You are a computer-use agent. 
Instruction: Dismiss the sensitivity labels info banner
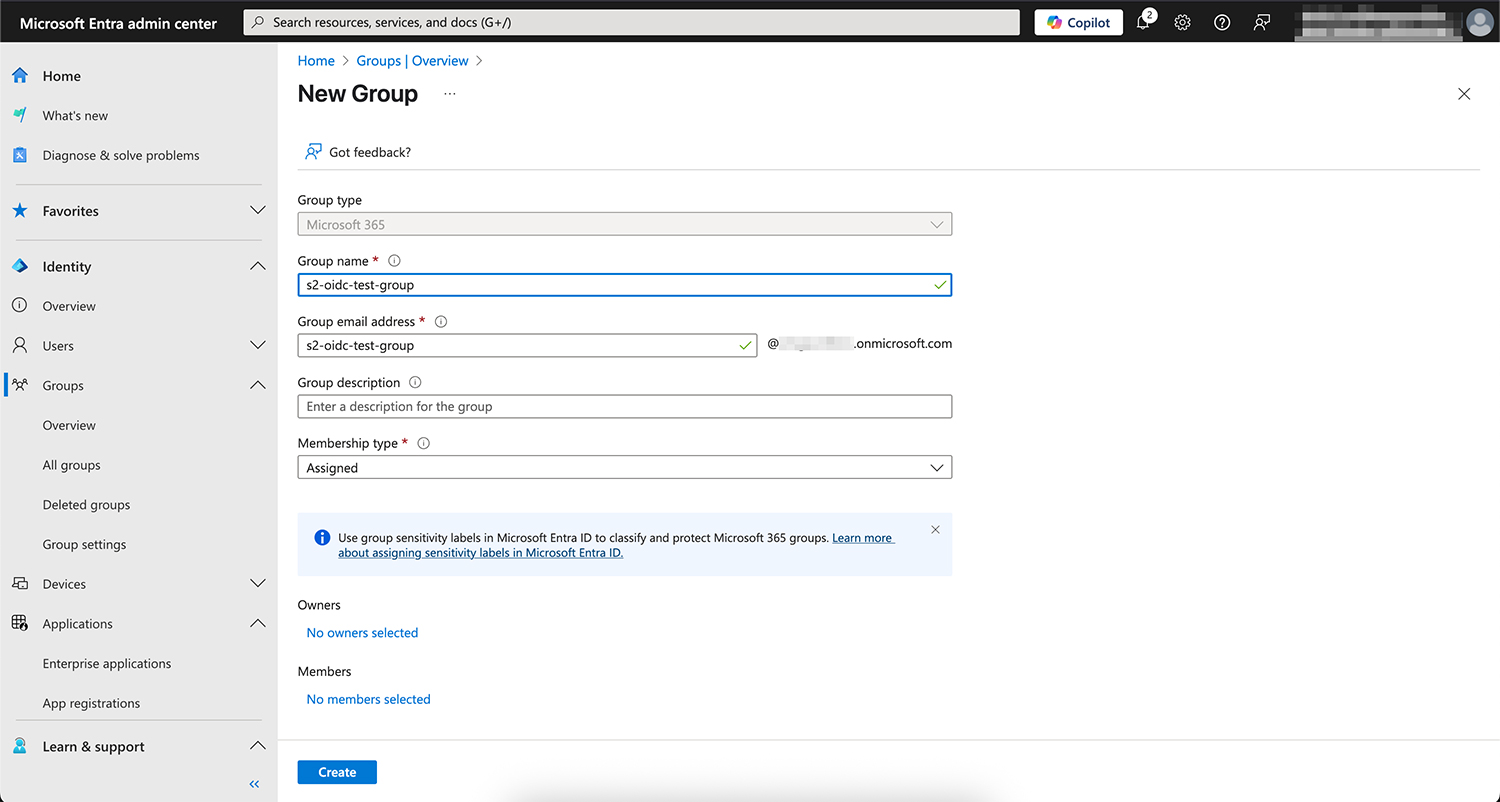(935, 530)
